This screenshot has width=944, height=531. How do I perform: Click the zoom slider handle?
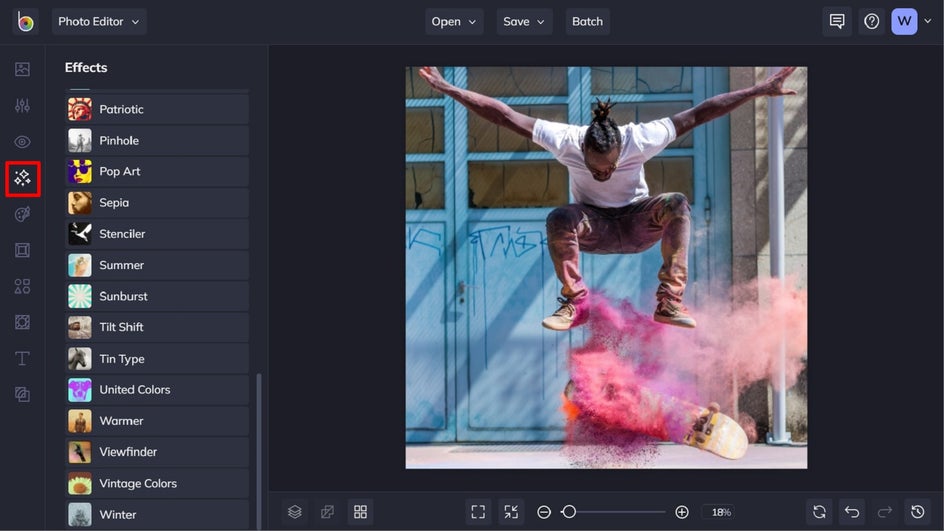[569, 512]
